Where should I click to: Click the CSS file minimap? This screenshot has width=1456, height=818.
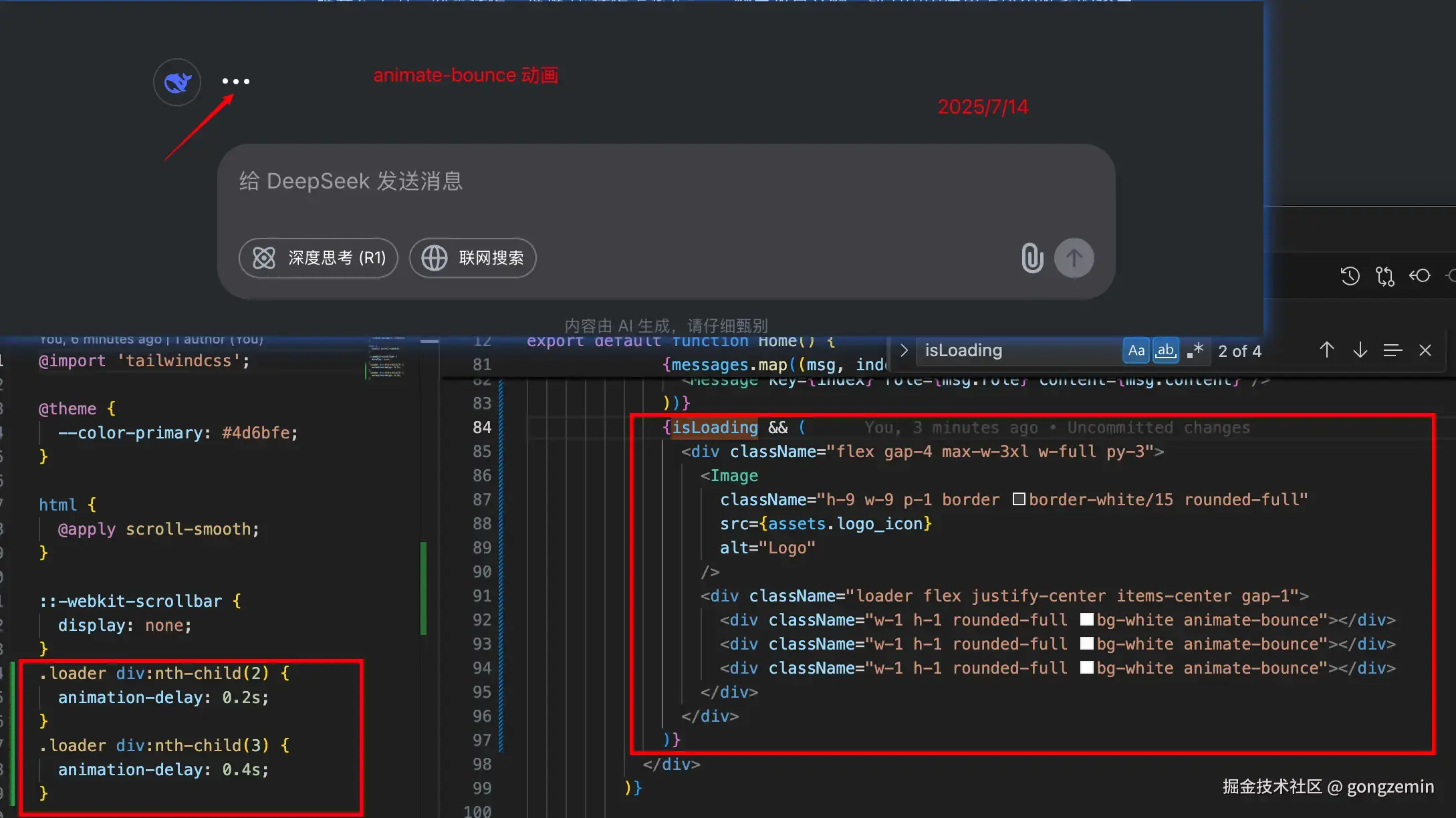[x=386, y=360]
